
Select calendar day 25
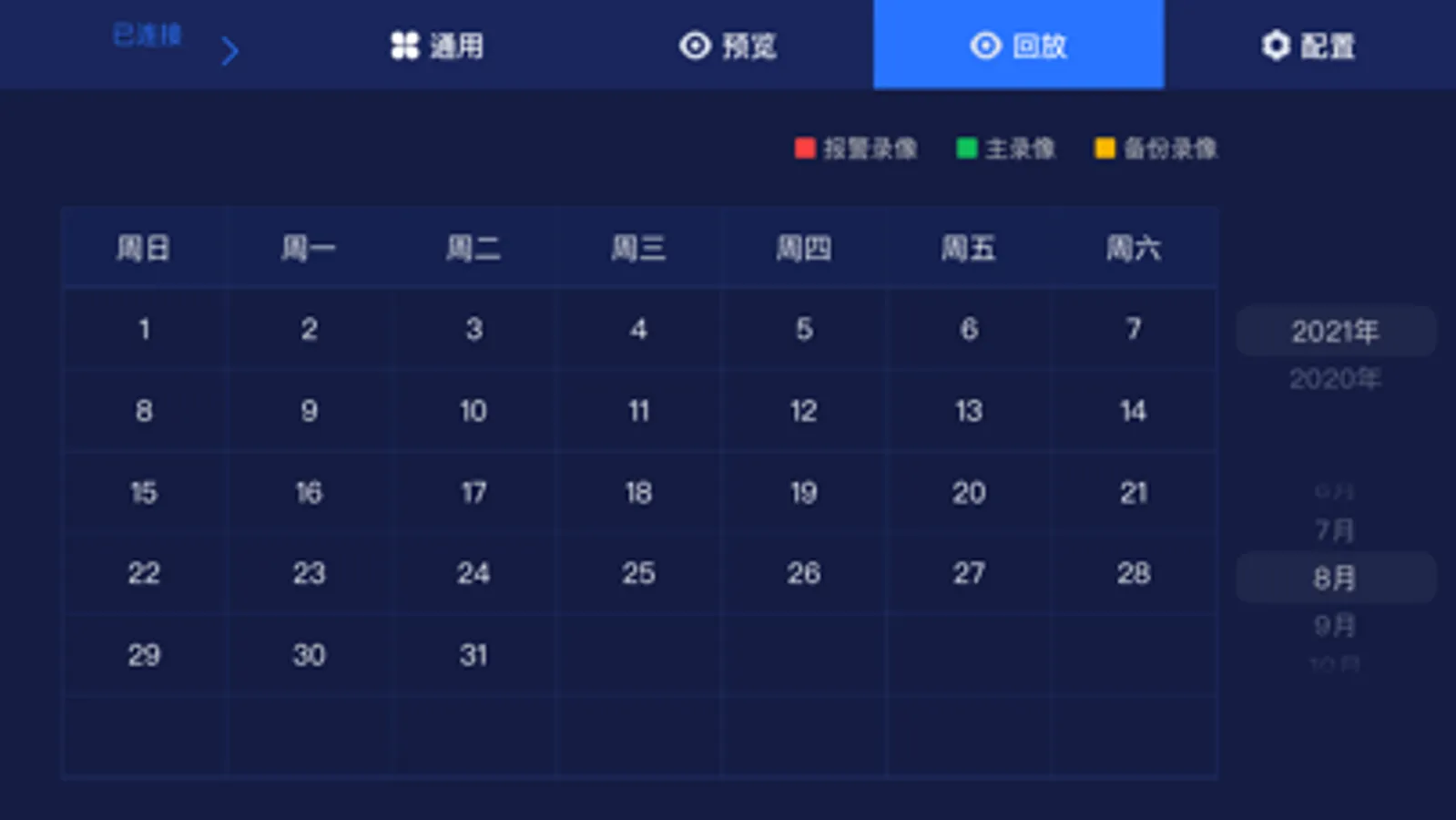tap(638, 573)
